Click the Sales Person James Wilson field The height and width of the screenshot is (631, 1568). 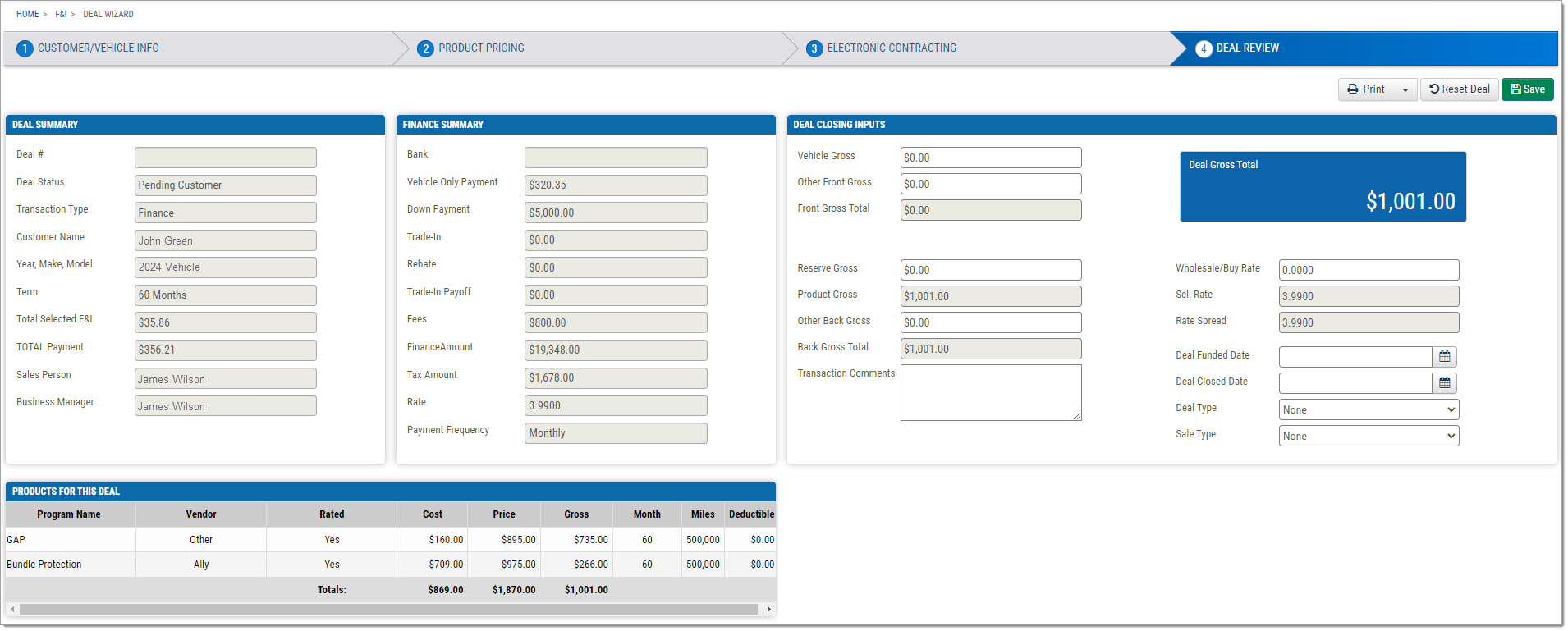click(226, 378)
